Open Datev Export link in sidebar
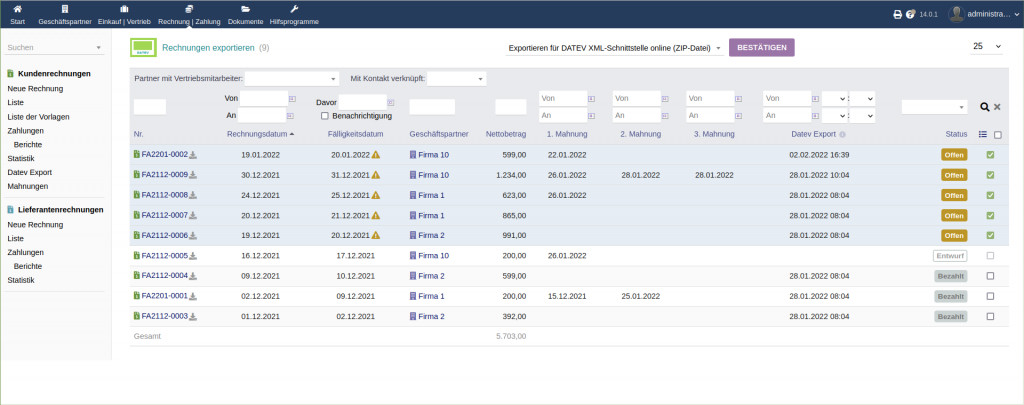Image resolution: width=1024 pixels, height=405 pixels. coord(28,172)
